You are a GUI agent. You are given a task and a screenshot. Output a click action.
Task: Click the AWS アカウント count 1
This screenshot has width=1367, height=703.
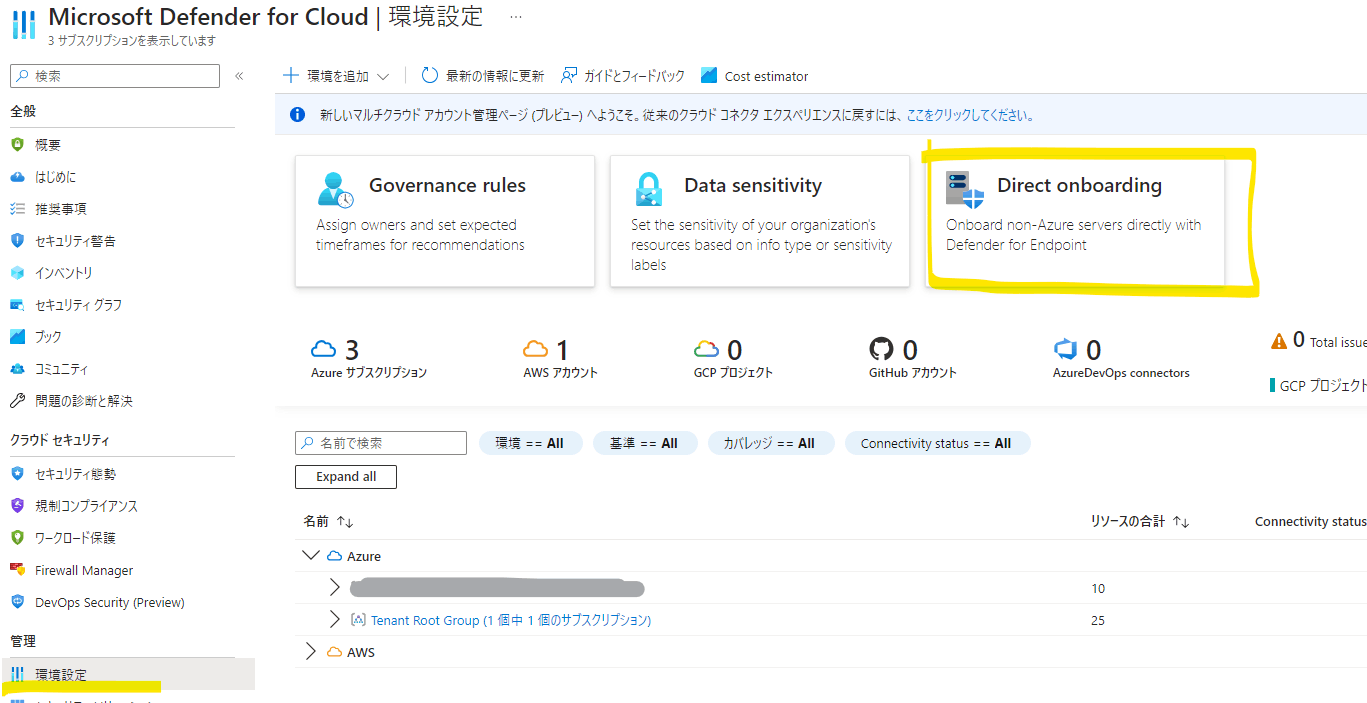(562, 350)
